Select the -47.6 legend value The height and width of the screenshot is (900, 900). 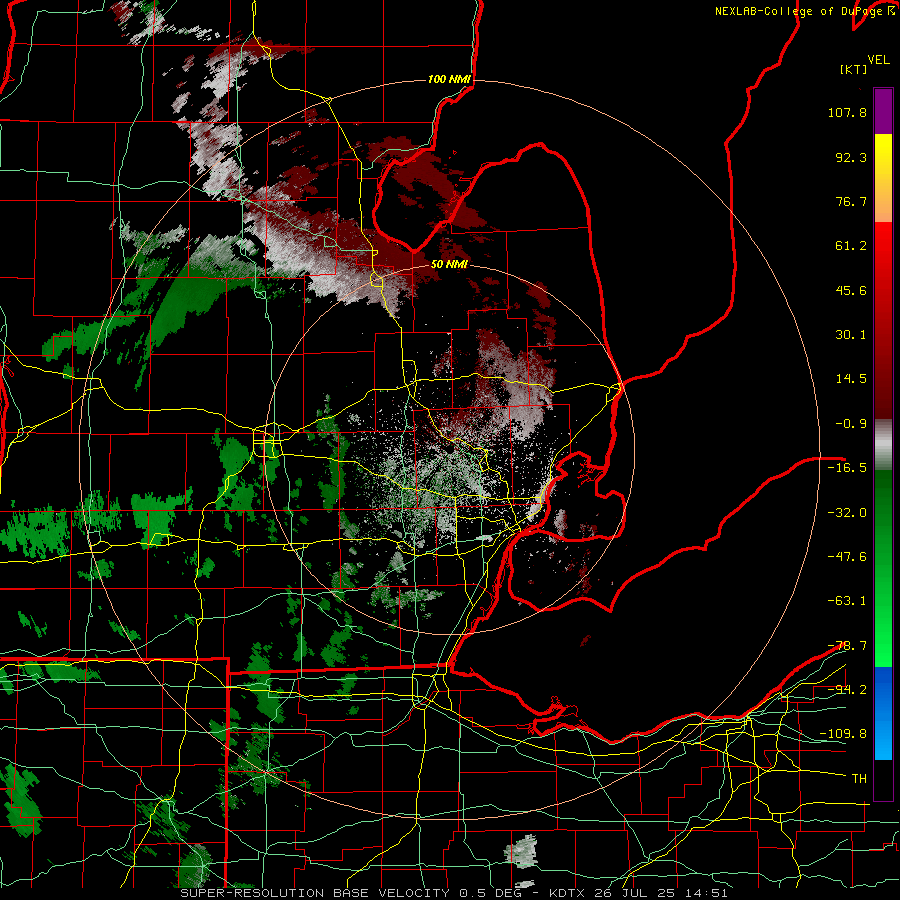pyautogui.click(x=847, y=557)
